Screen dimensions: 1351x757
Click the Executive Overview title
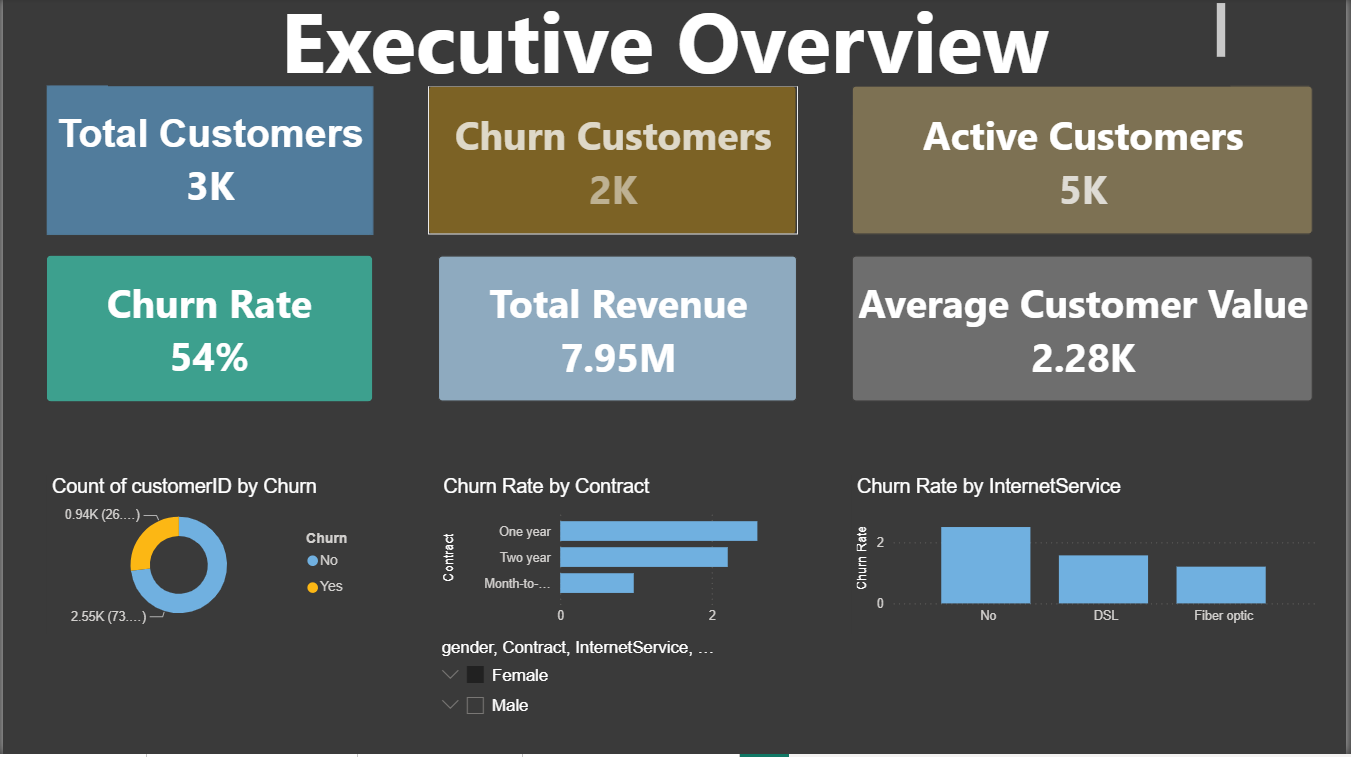click(666, 44)
